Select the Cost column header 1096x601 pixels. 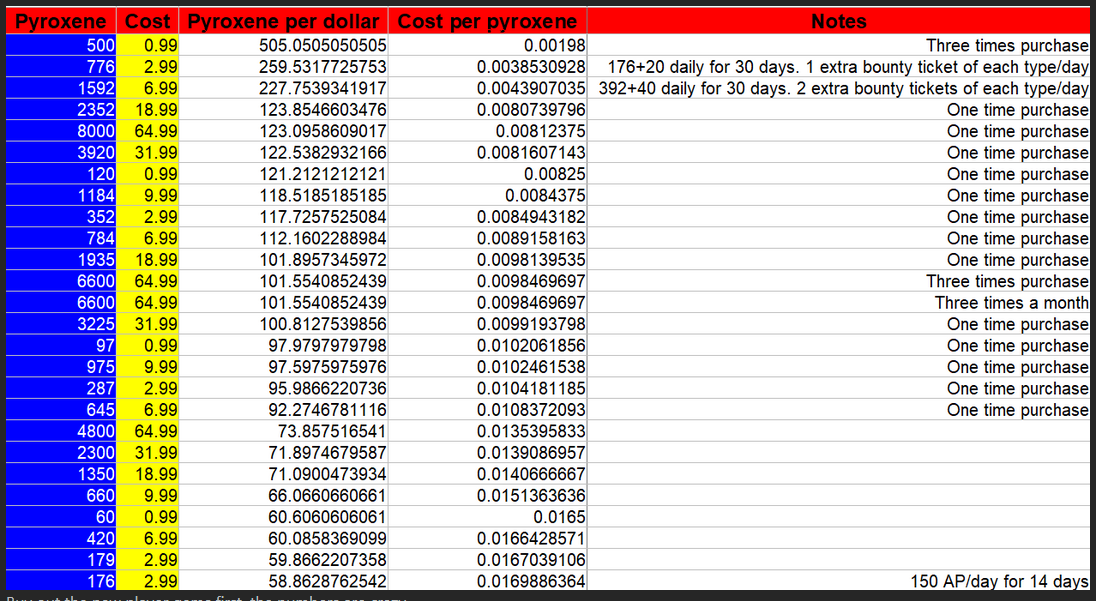pos(147,21)
